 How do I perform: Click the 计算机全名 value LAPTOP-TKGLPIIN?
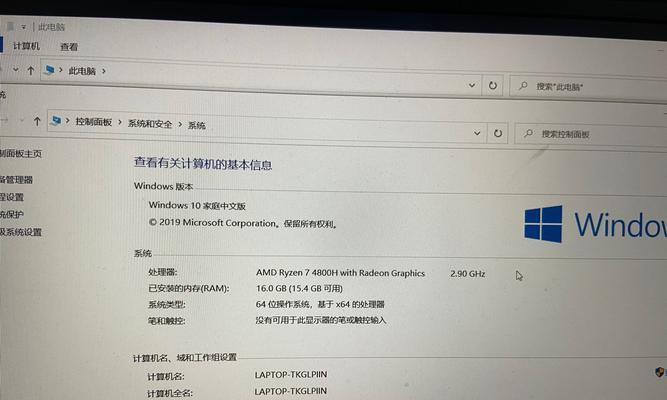coord(291,391)
